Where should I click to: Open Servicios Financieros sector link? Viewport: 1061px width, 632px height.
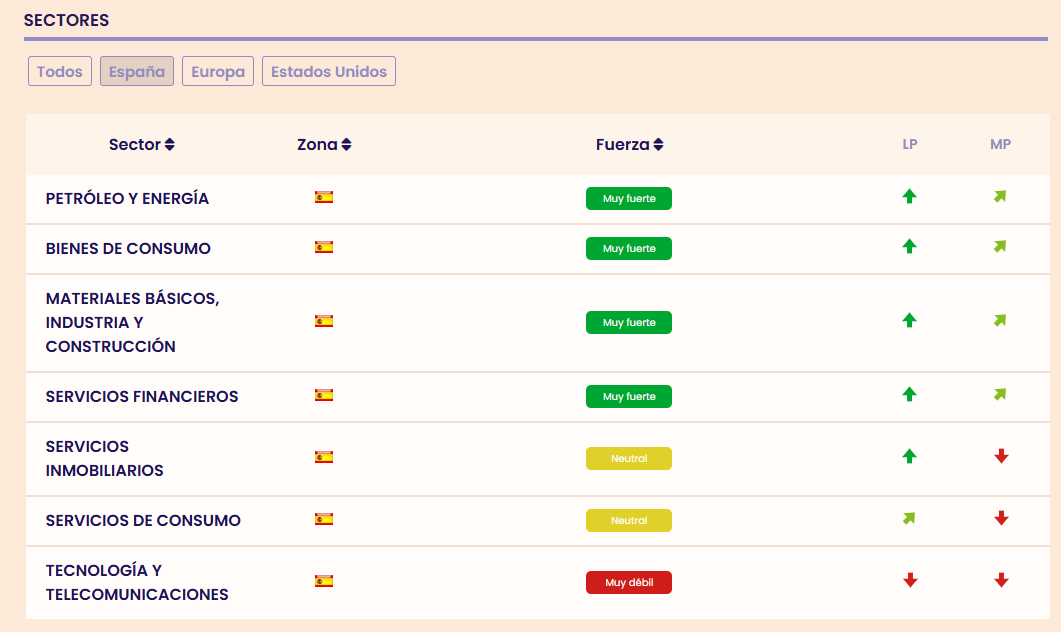pos(142,396)
